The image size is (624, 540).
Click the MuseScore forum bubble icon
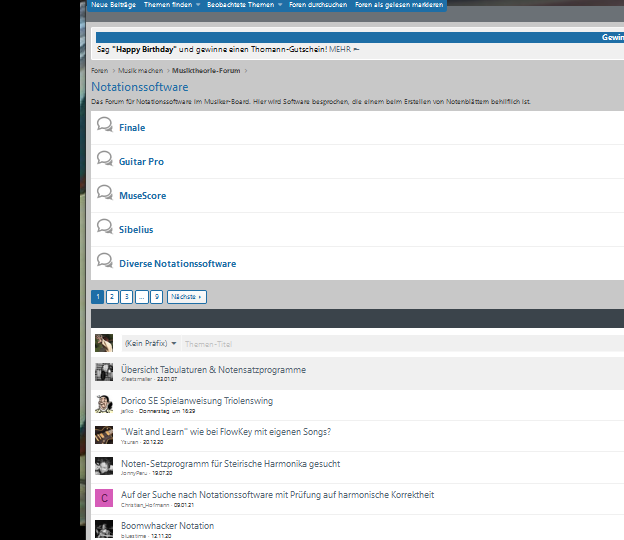pos(105,193)
